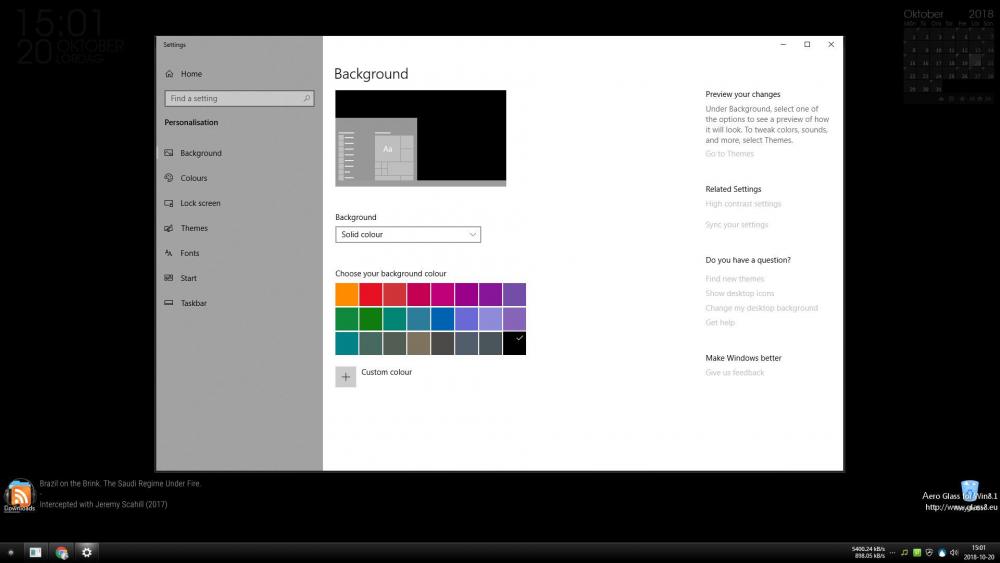1000x563 pixels.
Task: Expand the Background type dropdown
Action: pos(408,235)
